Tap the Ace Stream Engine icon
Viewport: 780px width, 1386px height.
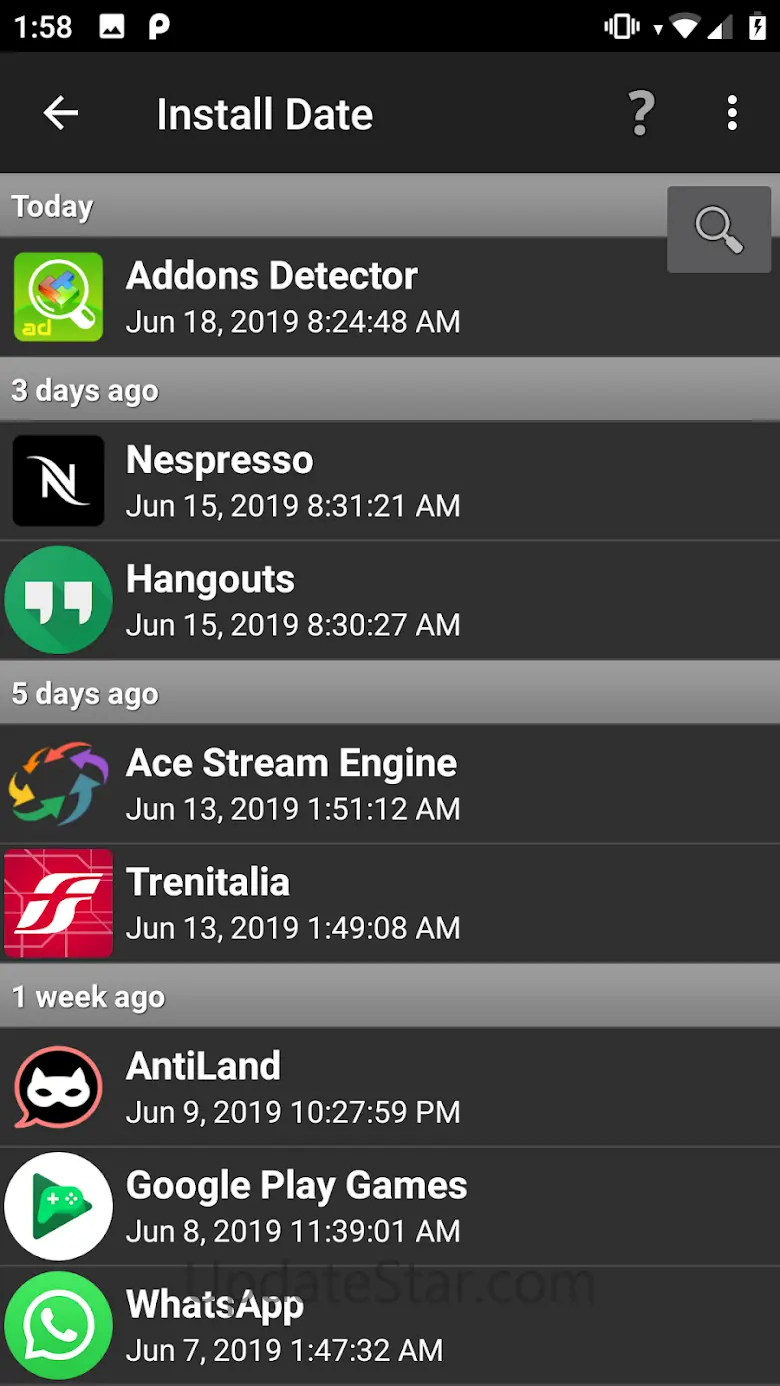[58, 784]
